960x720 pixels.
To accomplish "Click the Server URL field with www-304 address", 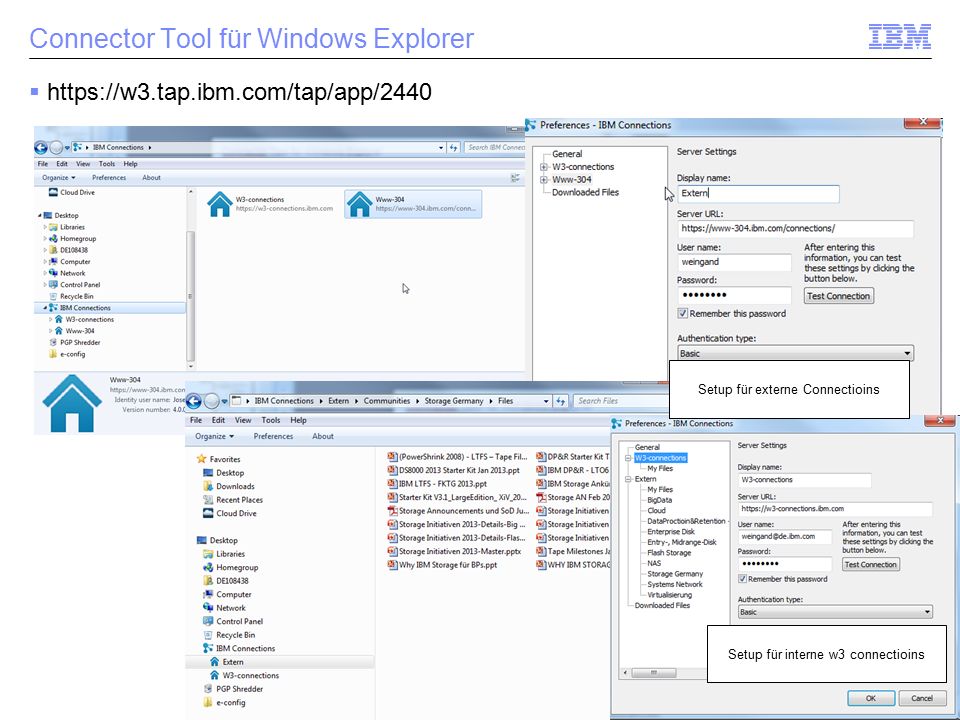I will click(795, 228).
